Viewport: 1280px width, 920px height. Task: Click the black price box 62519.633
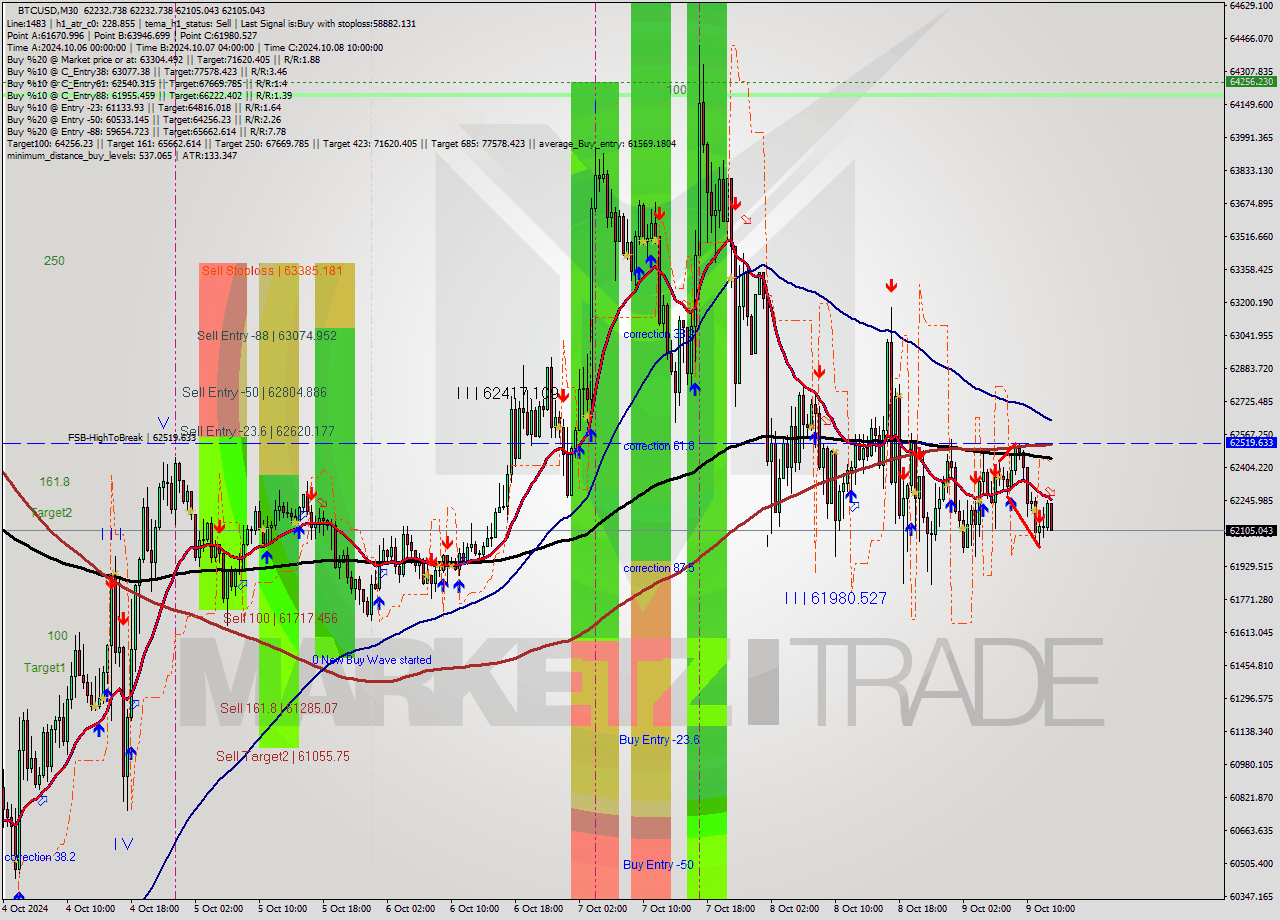coord(1250,442)
